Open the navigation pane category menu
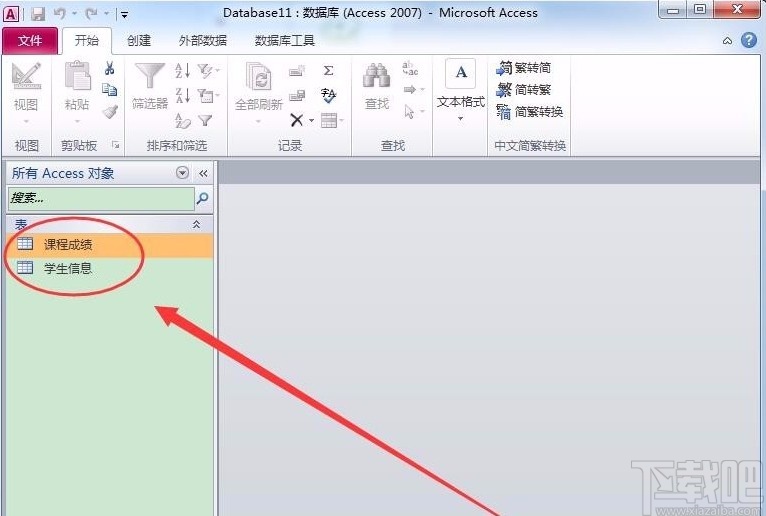Image resolution: width=766 pixels, height=516 pixels. tap(182, 173)
